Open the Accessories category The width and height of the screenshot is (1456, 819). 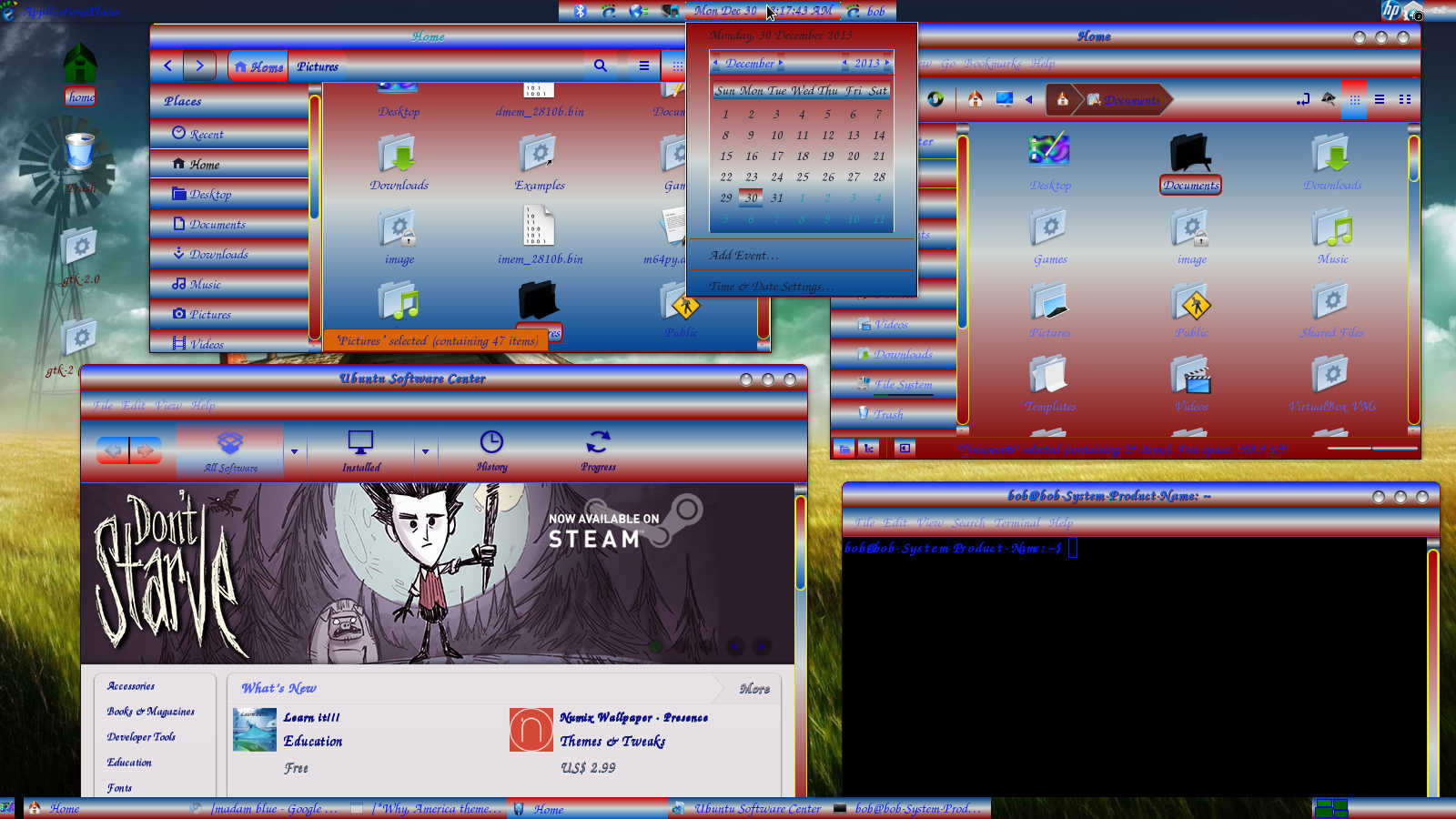131,686
